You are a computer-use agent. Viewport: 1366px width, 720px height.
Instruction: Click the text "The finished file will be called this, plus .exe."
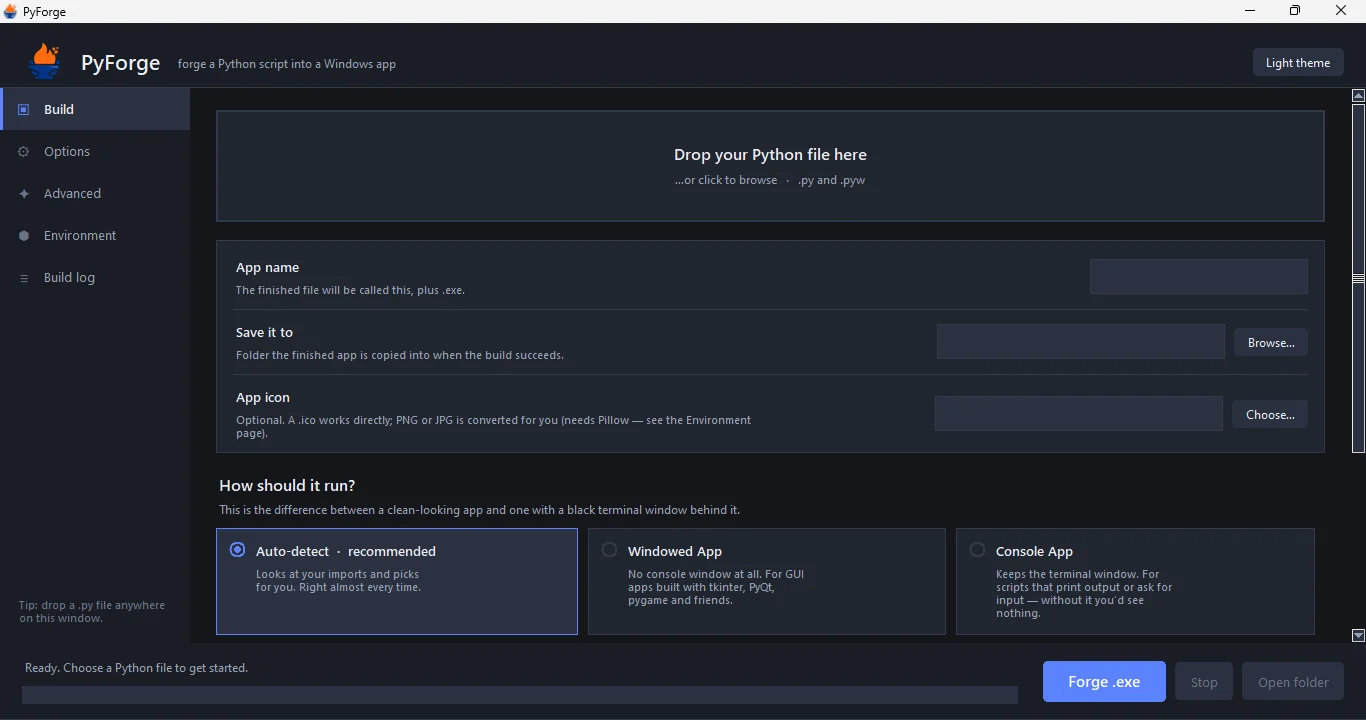350,291
